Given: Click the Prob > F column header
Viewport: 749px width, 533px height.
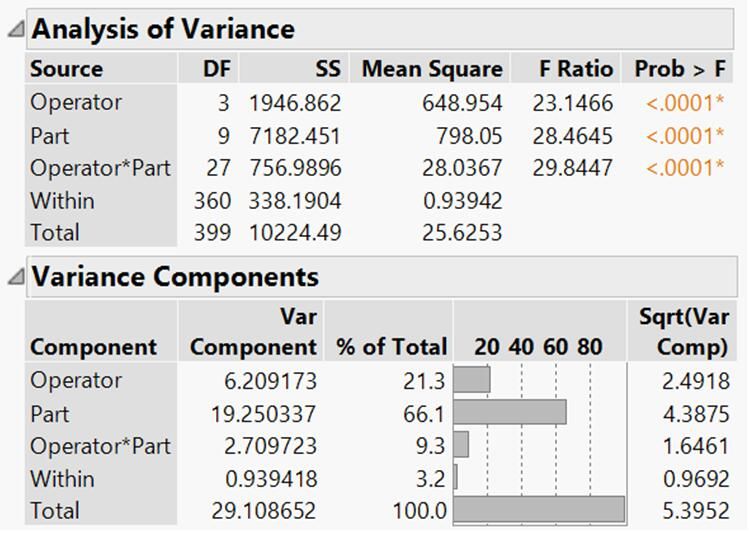Looking at the screenshot, I should pos(677,68).
